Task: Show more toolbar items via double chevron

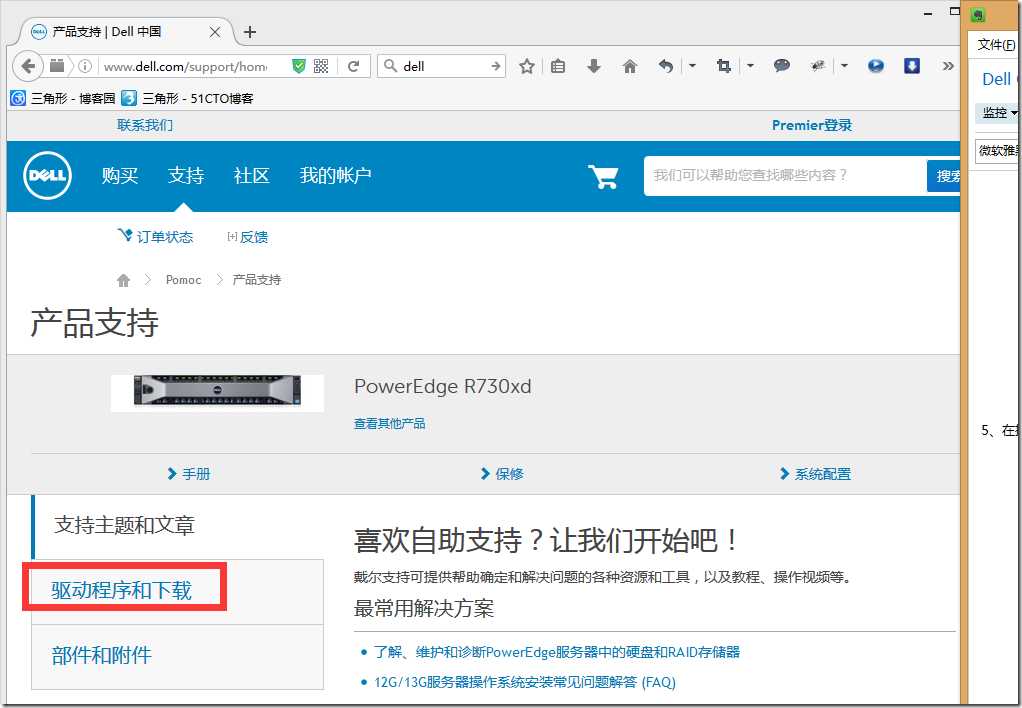Action: 948,66
